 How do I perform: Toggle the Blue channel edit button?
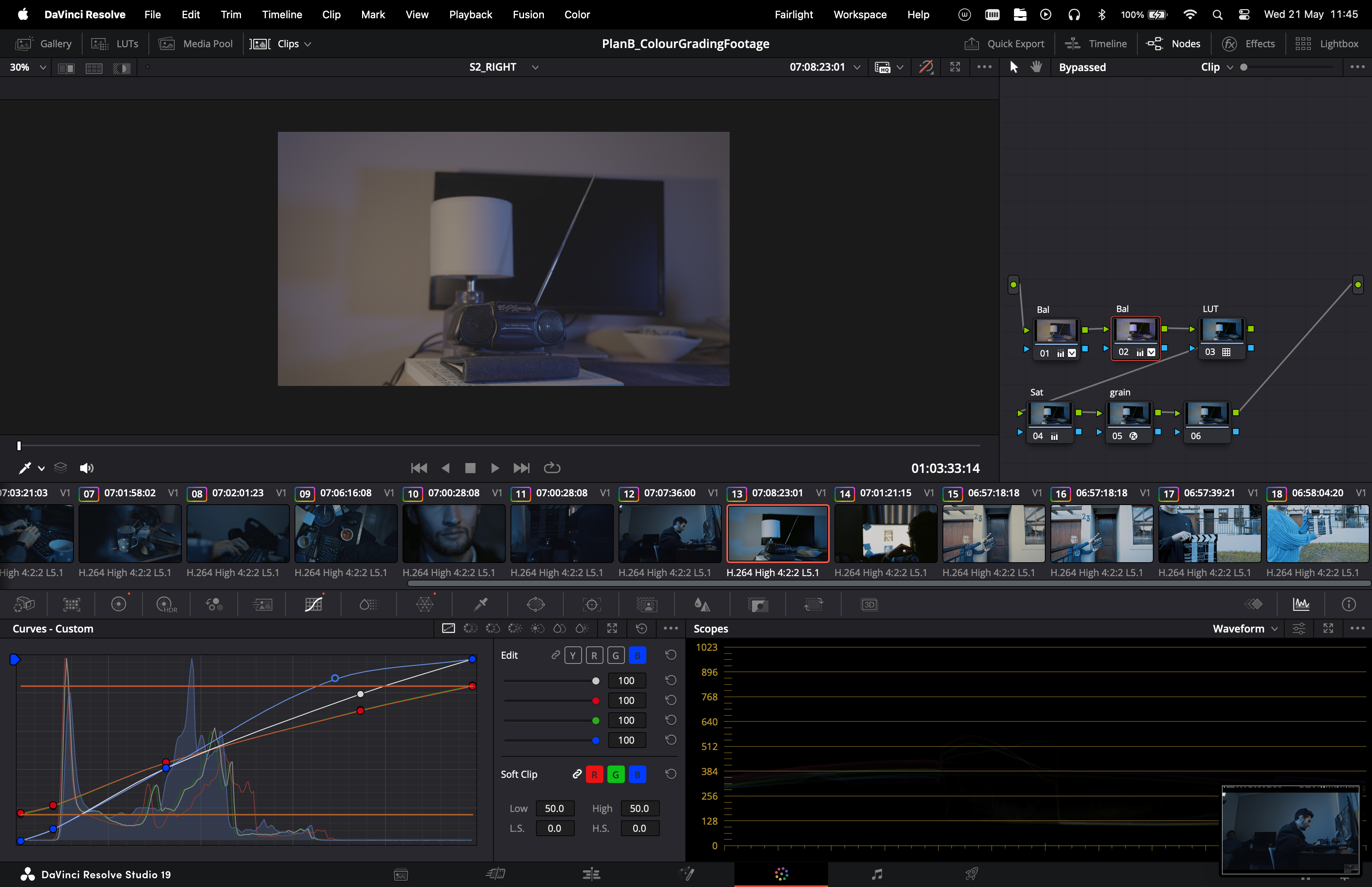click(637, 656)
